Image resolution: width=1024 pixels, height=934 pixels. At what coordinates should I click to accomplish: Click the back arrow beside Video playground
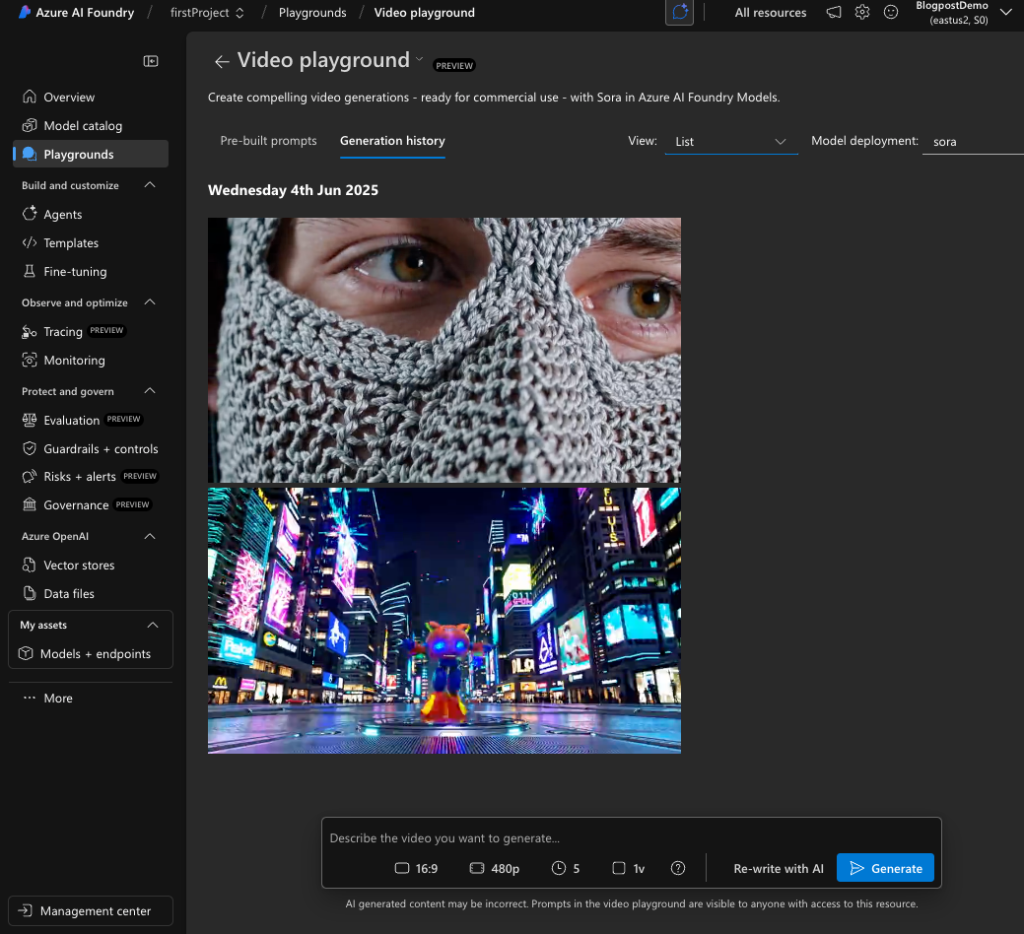pos(221,62)
